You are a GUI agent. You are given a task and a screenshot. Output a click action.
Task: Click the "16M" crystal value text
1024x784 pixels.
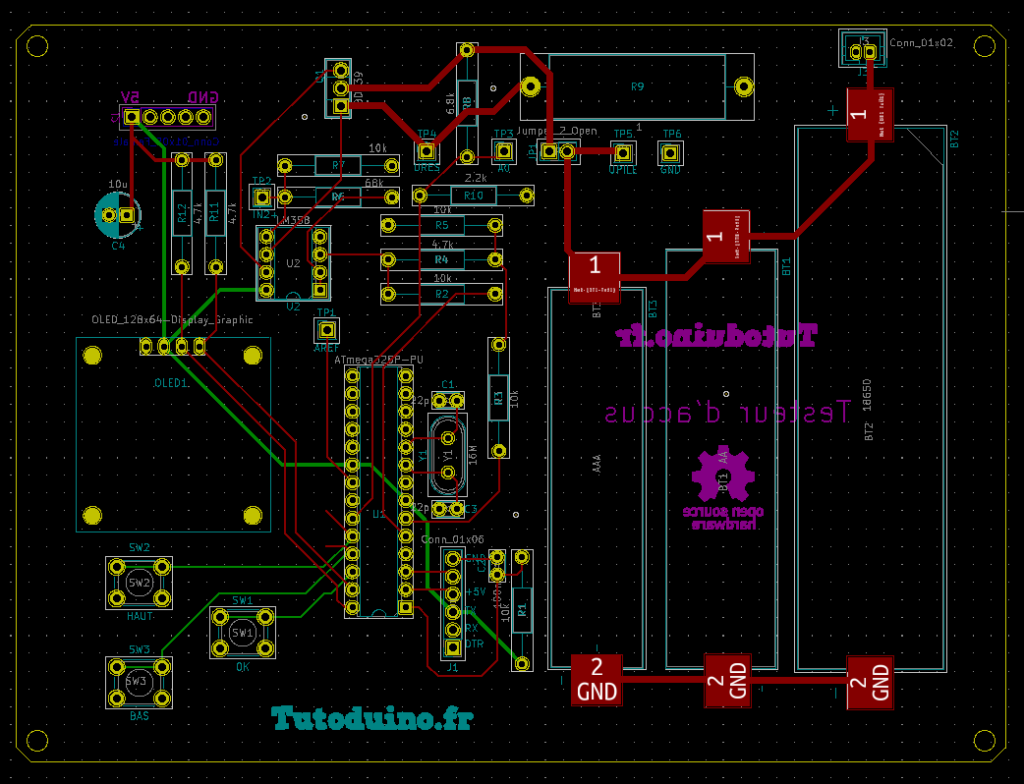point(473,455)
